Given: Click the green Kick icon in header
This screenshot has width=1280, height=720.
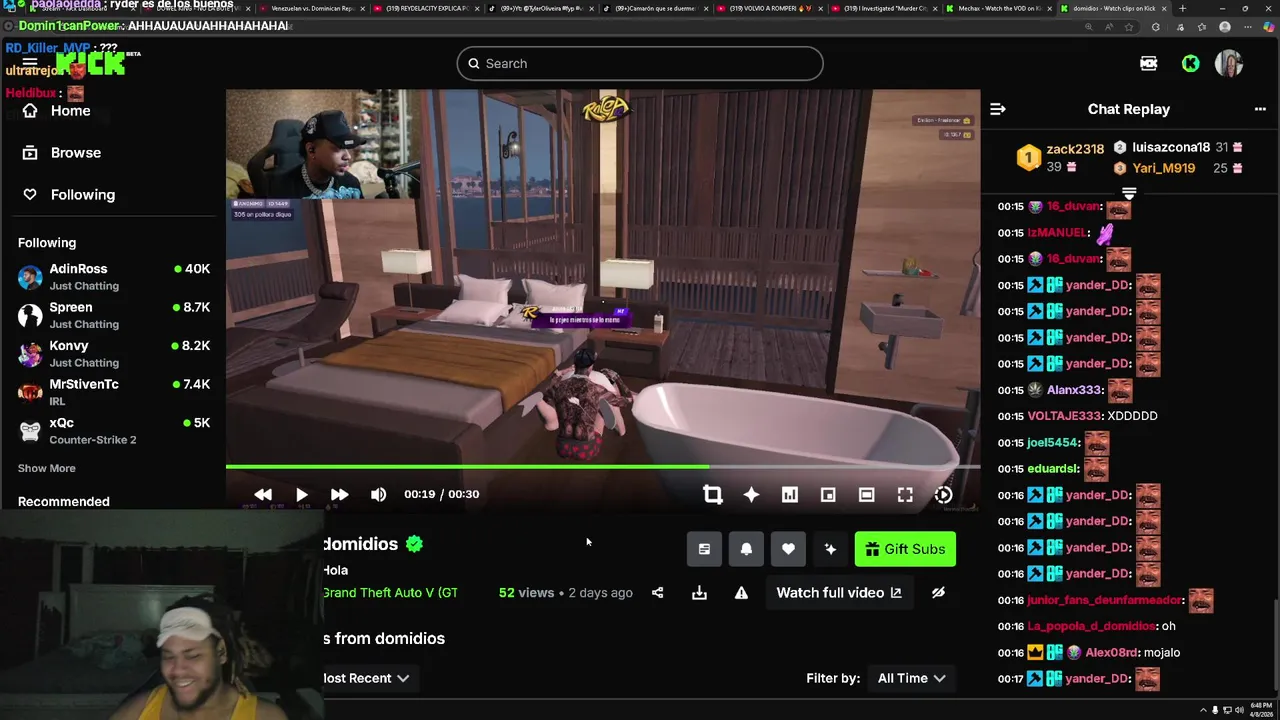Looking at the screenshot, I should point(1190,63).
